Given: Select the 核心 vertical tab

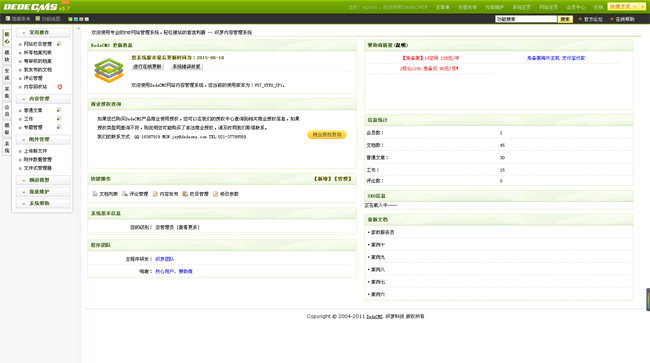Looking at the screenshot, I should (x=7, y=38).
